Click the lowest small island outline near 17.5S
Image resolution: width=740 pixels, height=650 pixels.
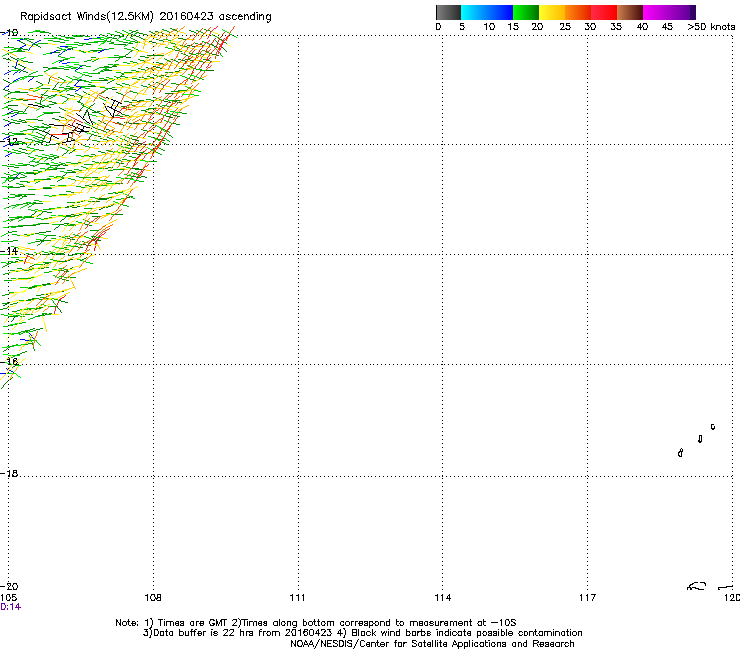coord(680,453)
